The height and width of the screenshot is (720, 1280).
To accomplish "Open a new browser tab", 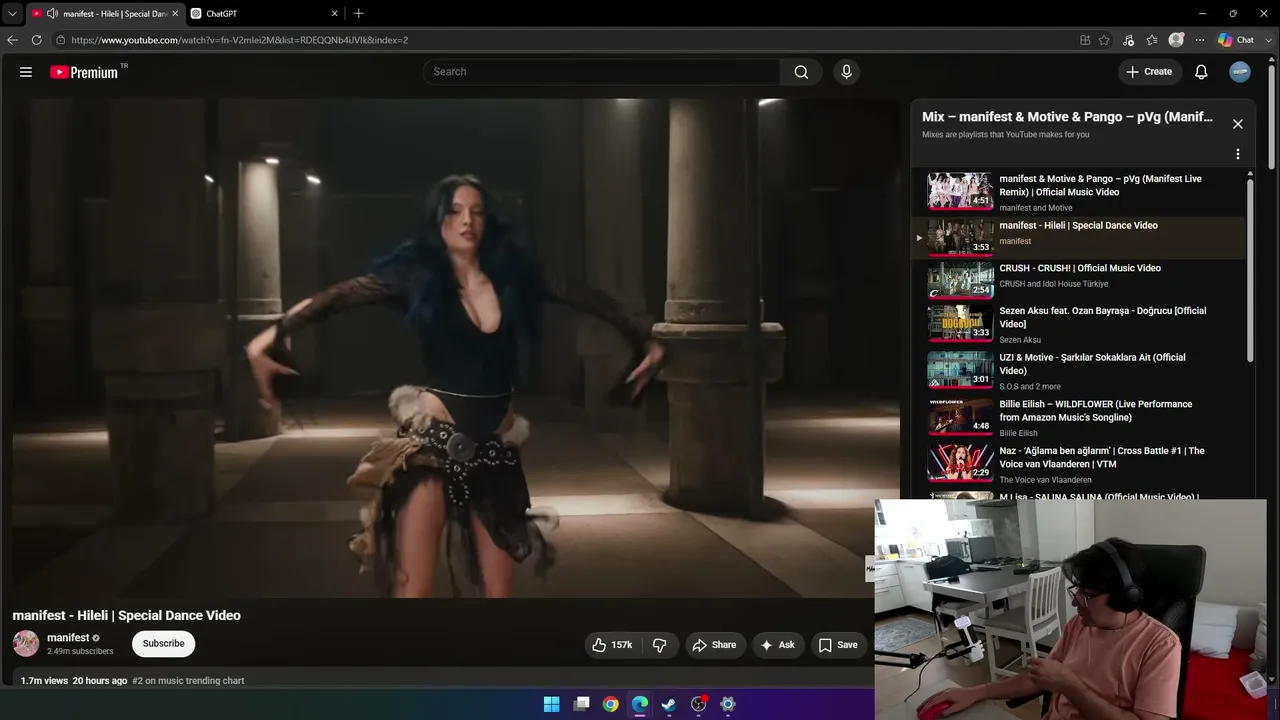I will pos(358,13).
